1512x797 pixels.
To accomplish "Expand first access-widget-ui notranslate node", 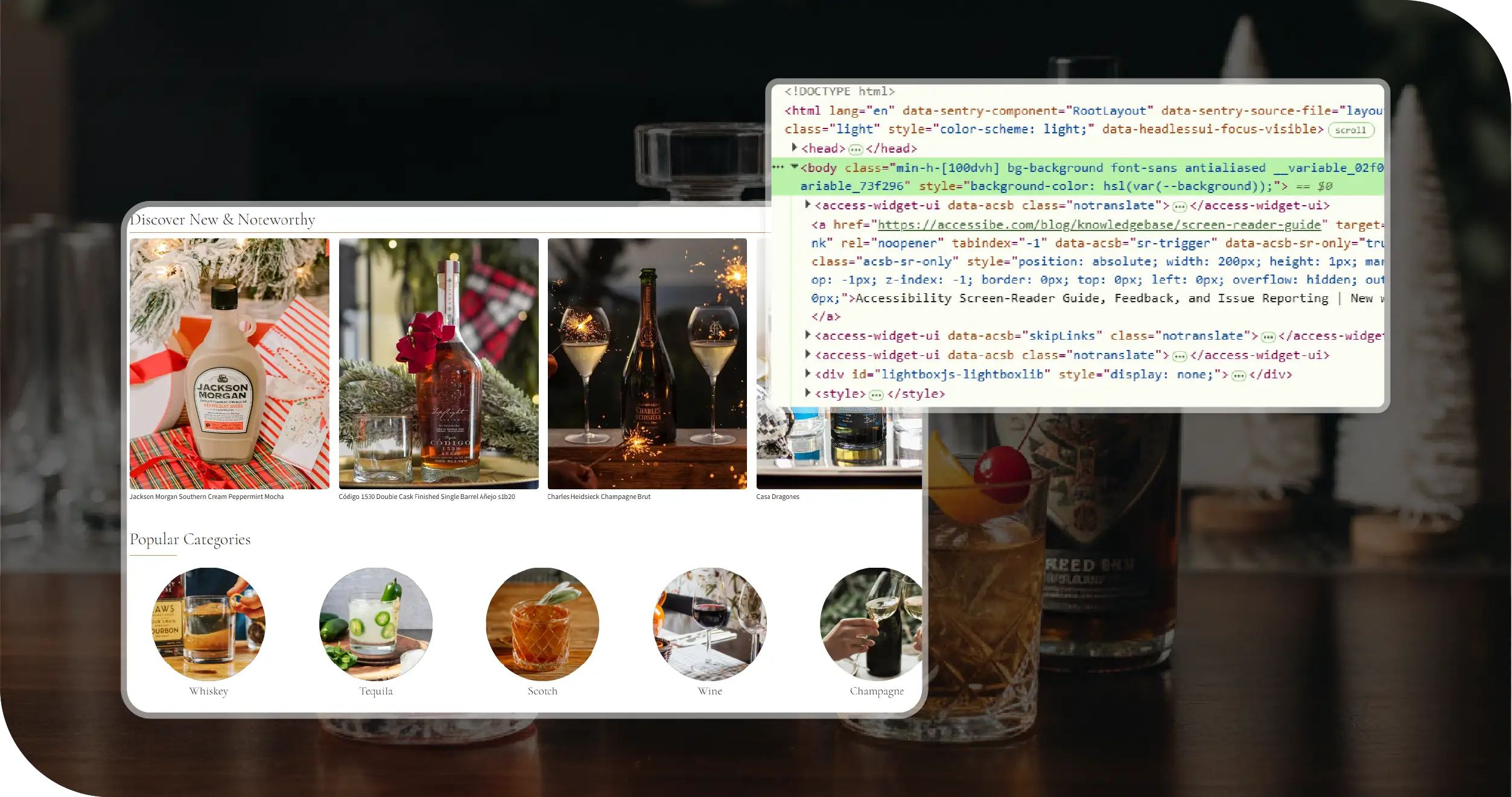I will (808, 205).
